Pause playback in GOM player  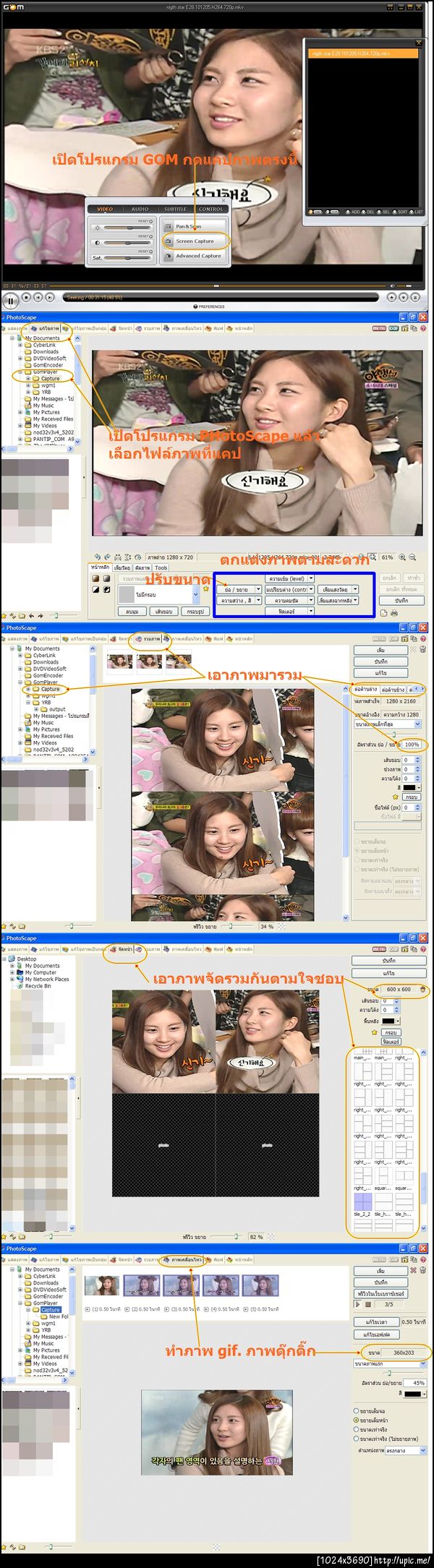click(x=10, y=300)
